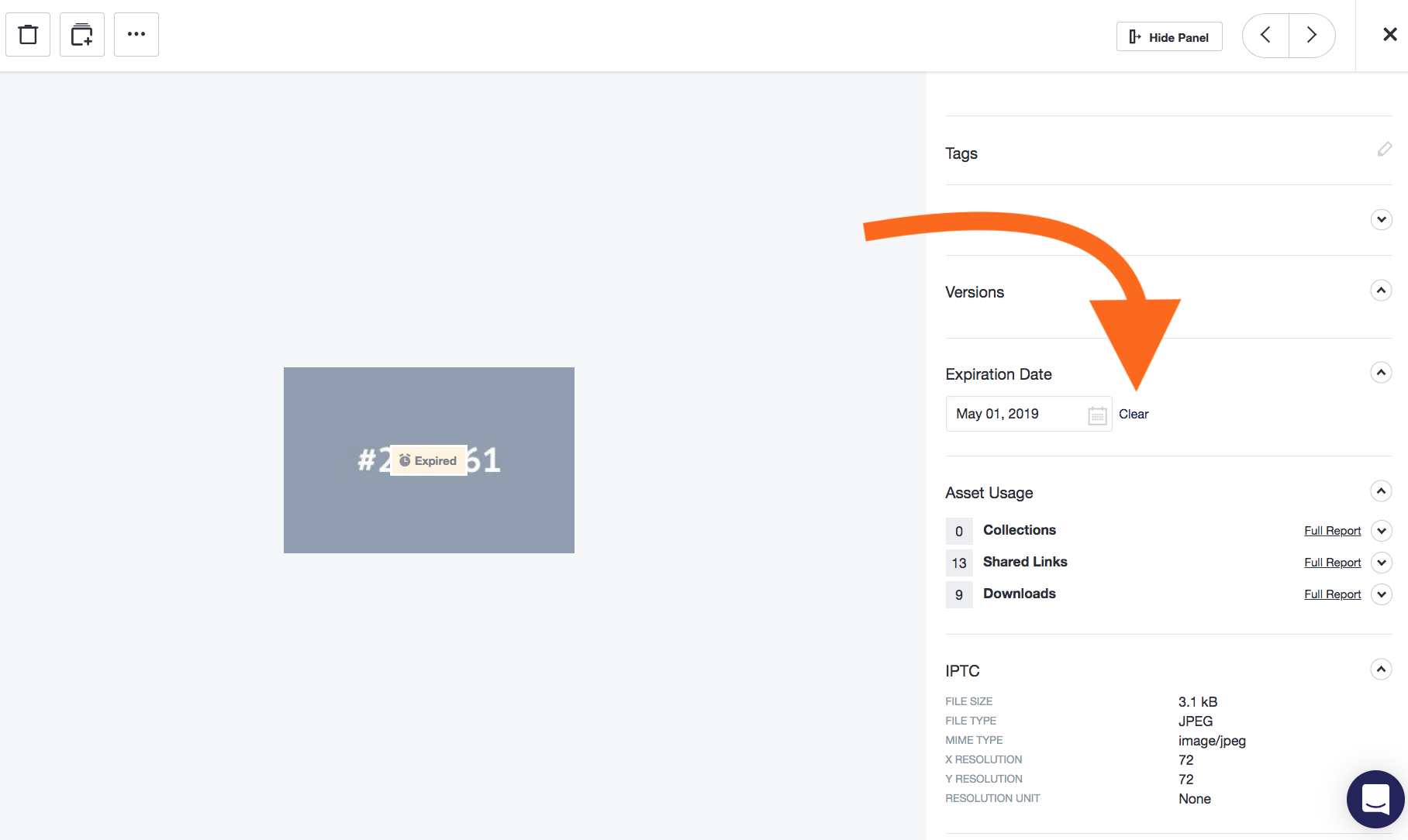Click the Downloads count 9
Viewport: 1408px width, 840px height.
(x=959, y=595)
